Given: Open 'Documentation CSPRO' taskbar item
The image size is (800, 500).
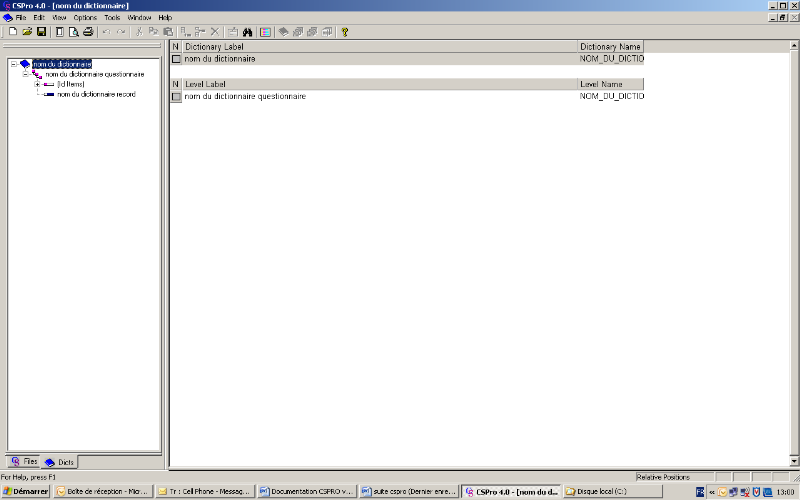Looking at the screenshot, I should pyautogui.click(x=307, y=491).
